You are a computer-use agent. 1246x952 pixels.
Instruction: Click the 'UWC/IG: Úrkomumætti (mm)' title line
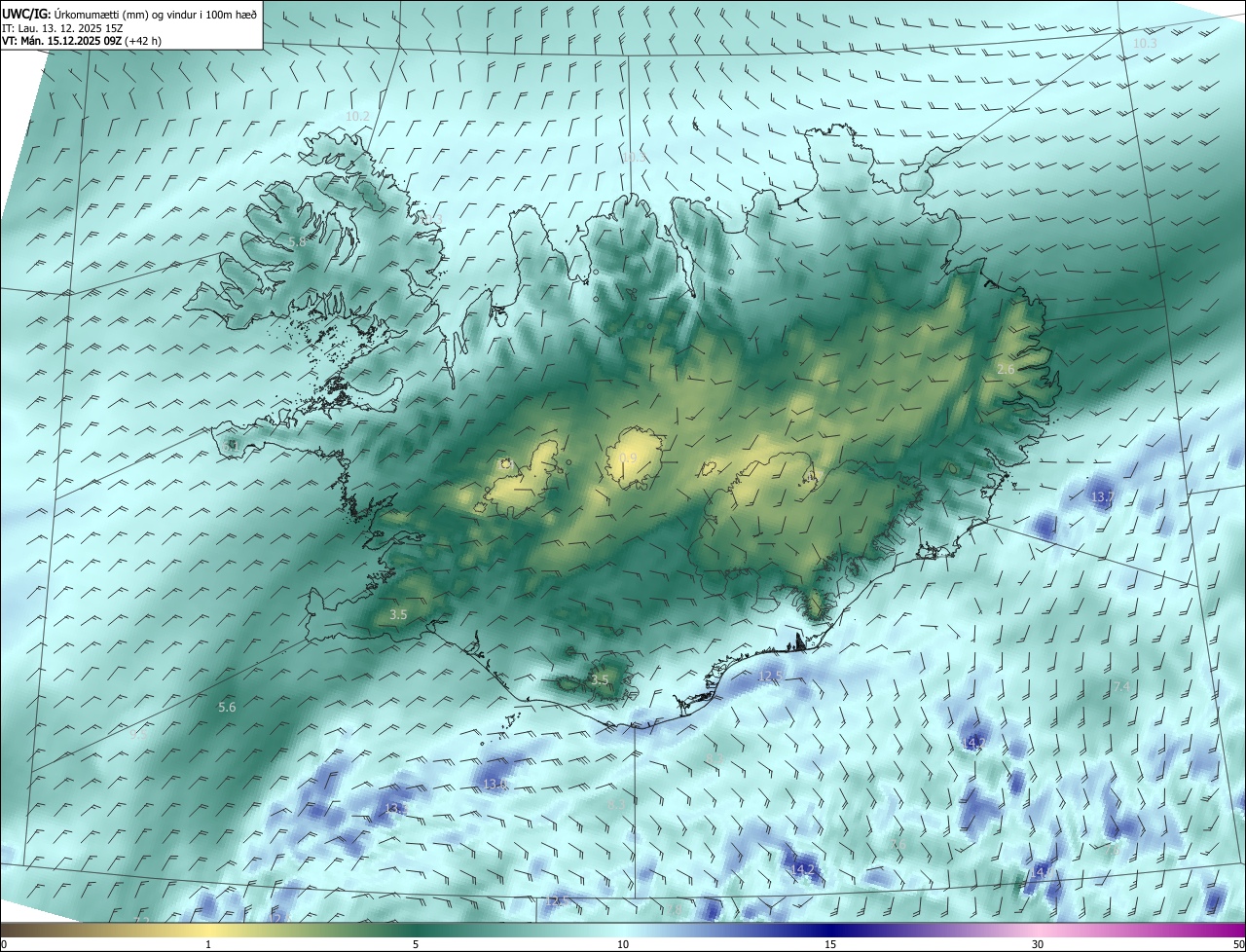tap(128, 13)
